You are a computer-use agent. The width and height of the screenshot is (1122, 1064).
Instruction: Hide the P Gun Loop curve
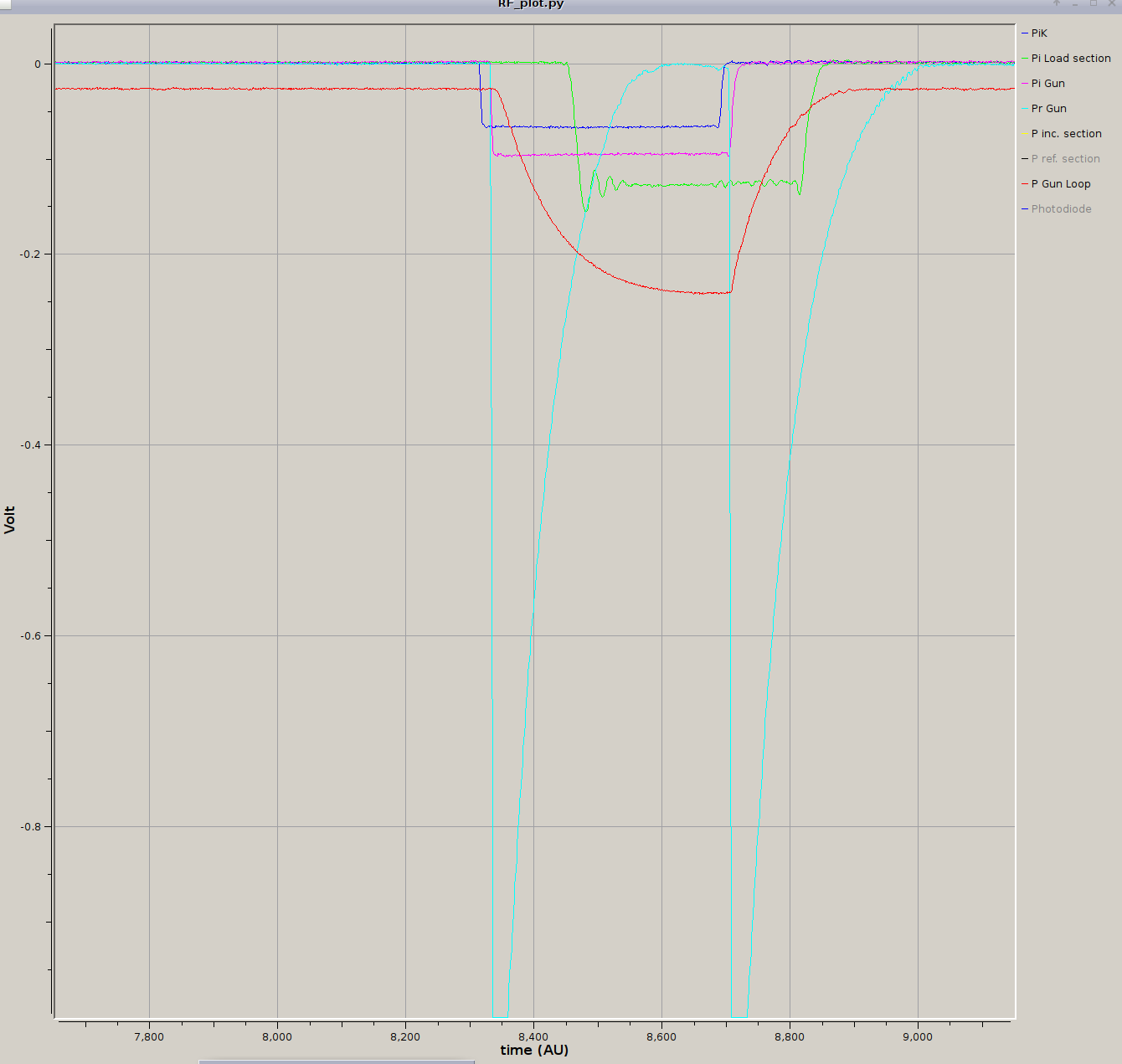[x=1060, y=184]
